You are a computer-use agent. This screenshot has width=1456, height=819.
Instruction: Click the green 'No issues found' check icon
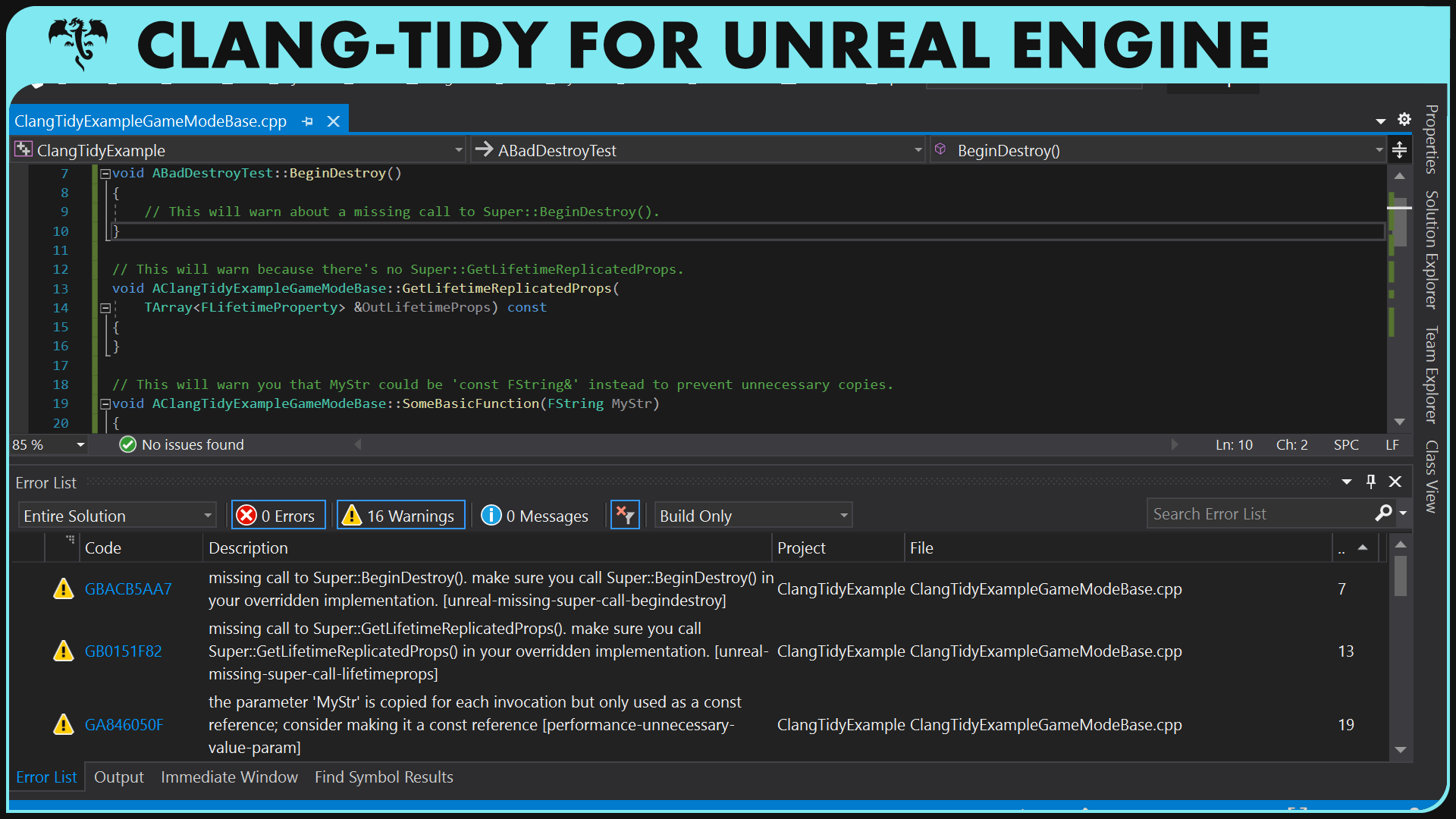click(127, 444)
